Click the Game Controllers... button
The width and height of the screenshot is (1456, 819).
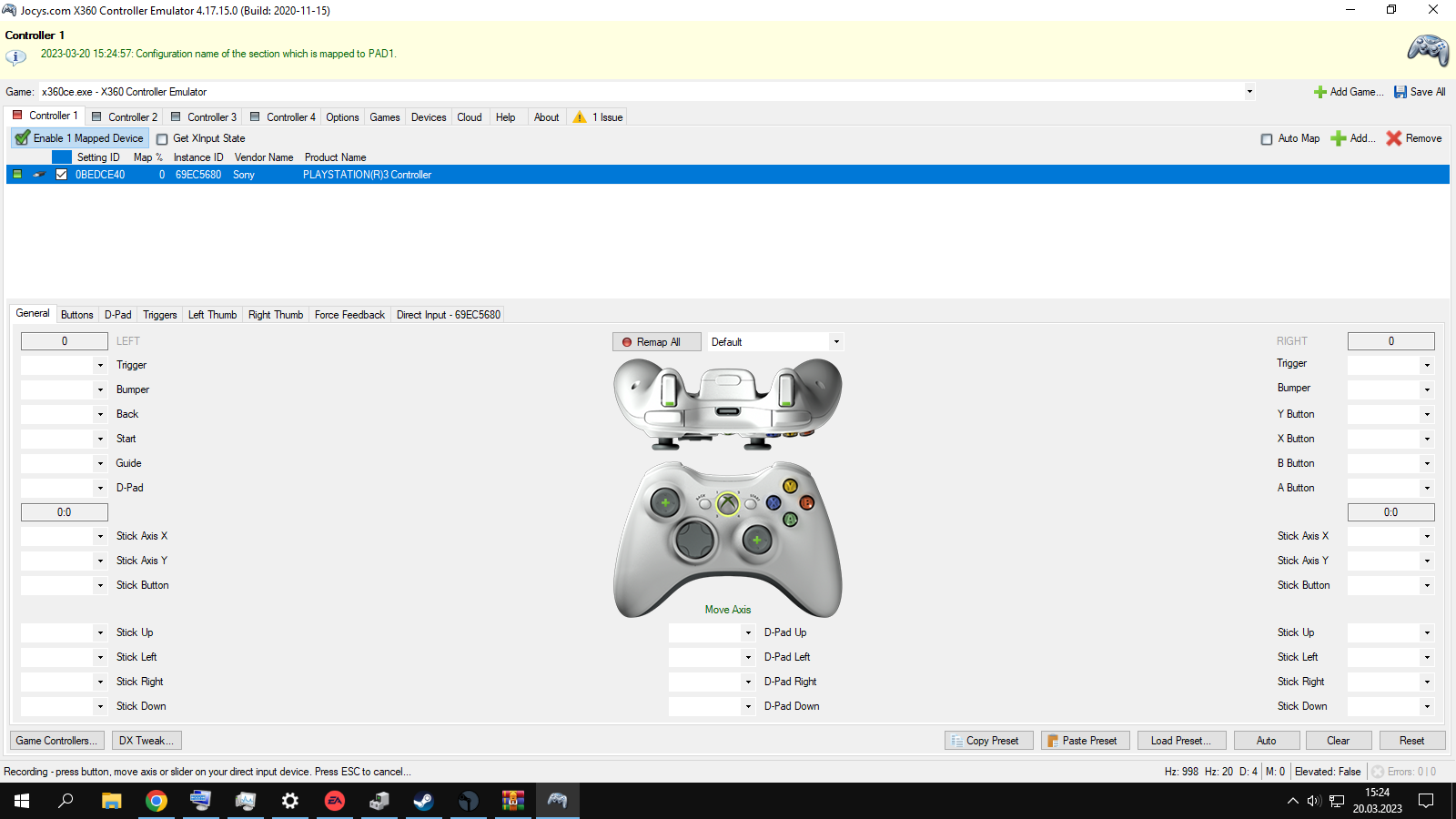coord(57,741)
